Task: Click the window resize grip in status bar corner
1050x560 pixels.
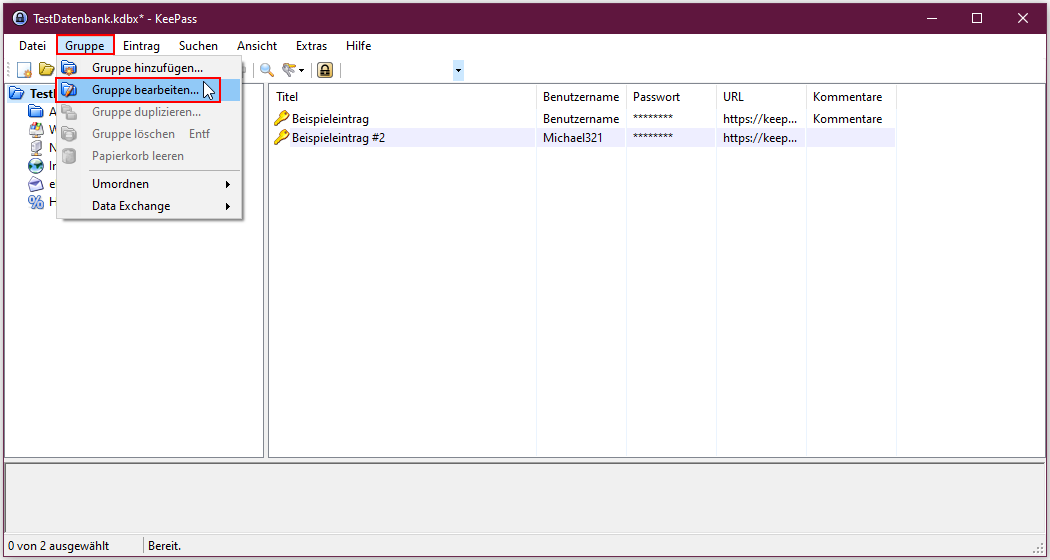Action: 1039,547
